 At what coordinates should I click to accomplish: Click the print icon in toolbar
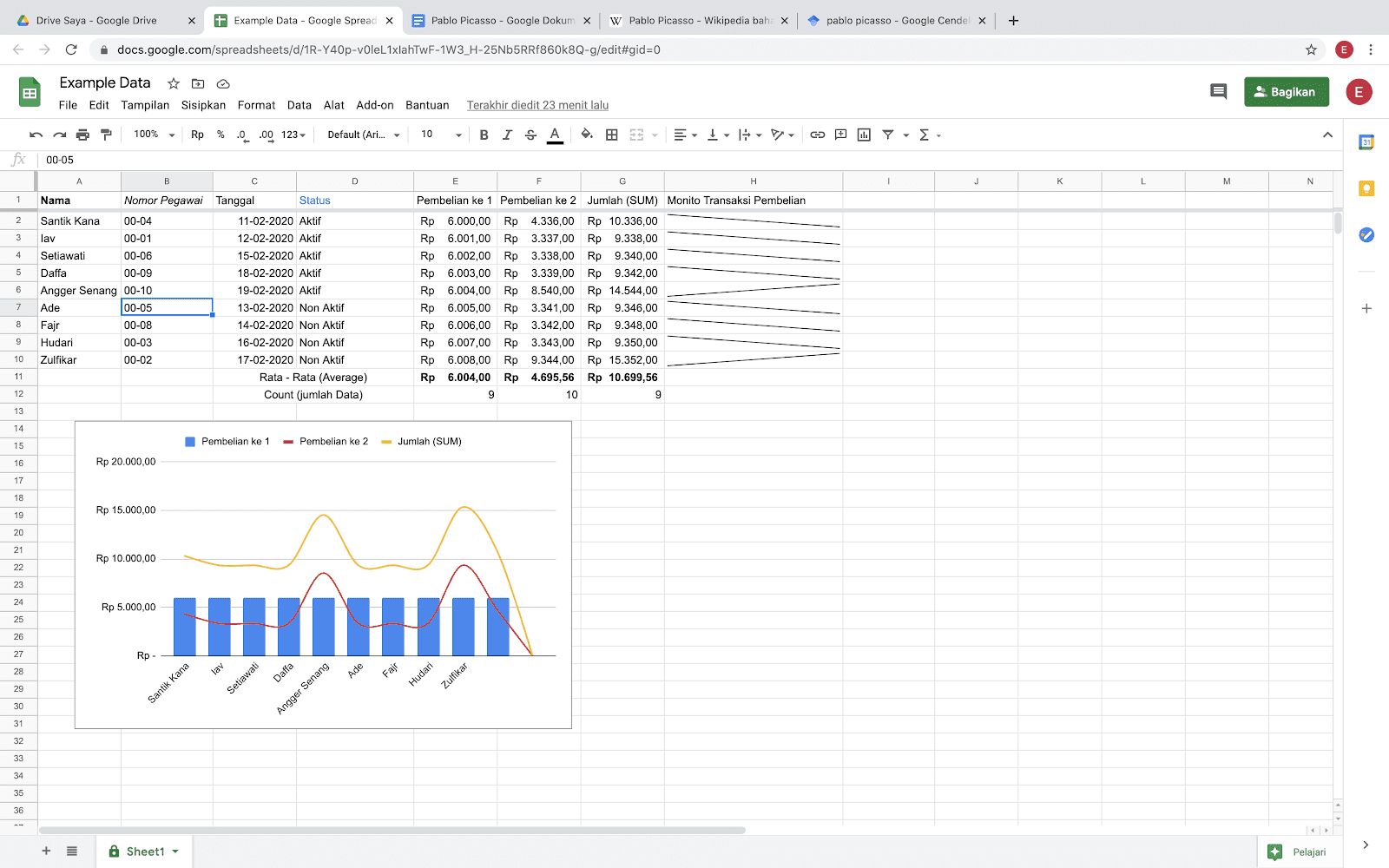(x=82, y=135)
